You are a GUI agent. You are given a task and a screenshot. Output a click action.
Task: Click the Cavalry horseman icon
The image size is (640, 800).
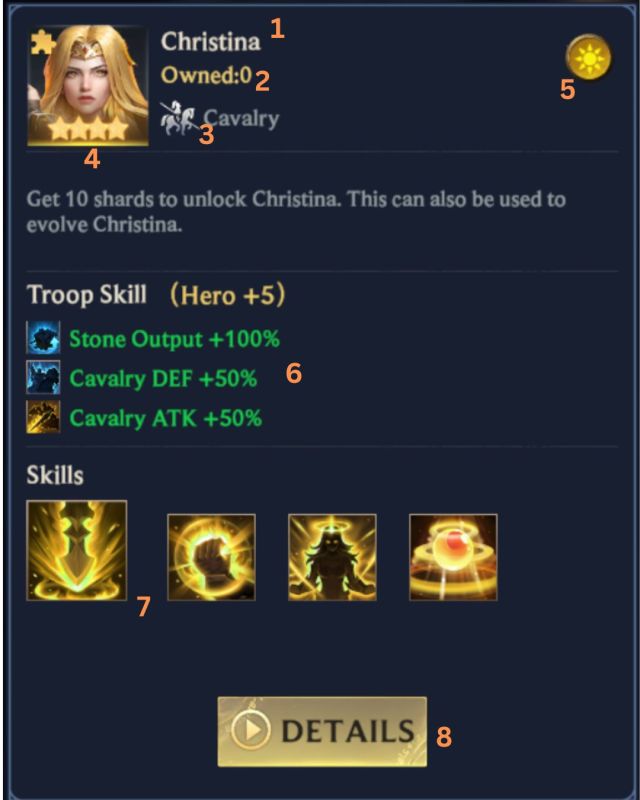point(177,118)
